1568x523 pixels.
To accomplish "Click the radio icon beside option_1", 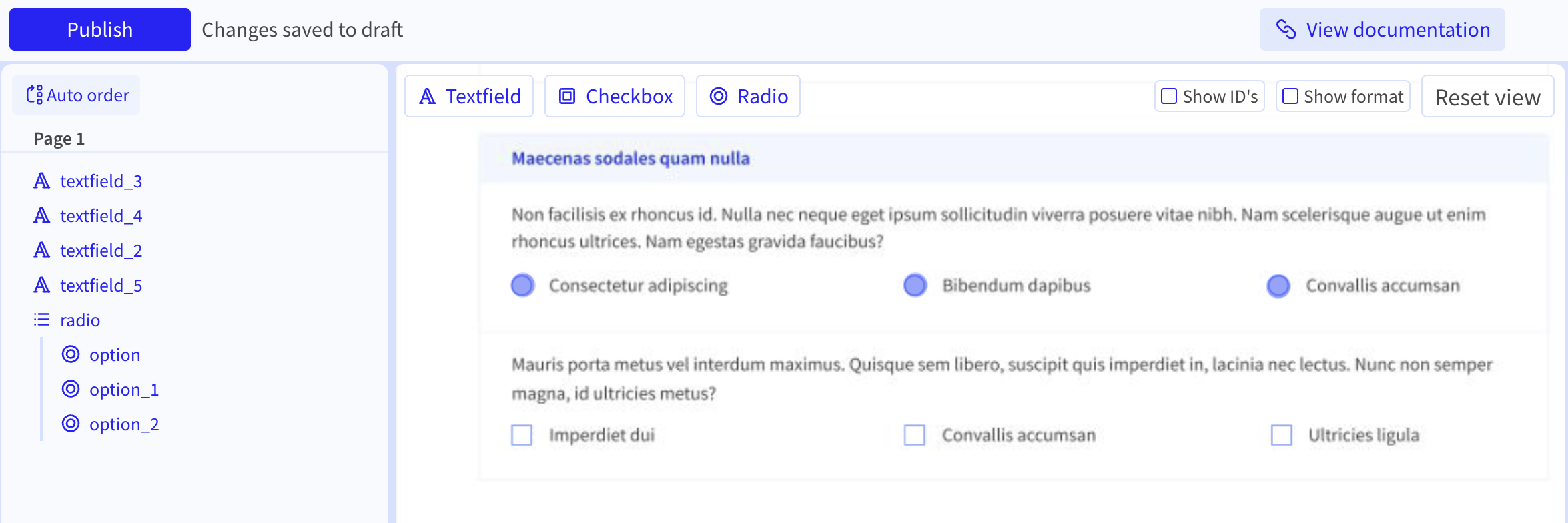I will (71, 389).
